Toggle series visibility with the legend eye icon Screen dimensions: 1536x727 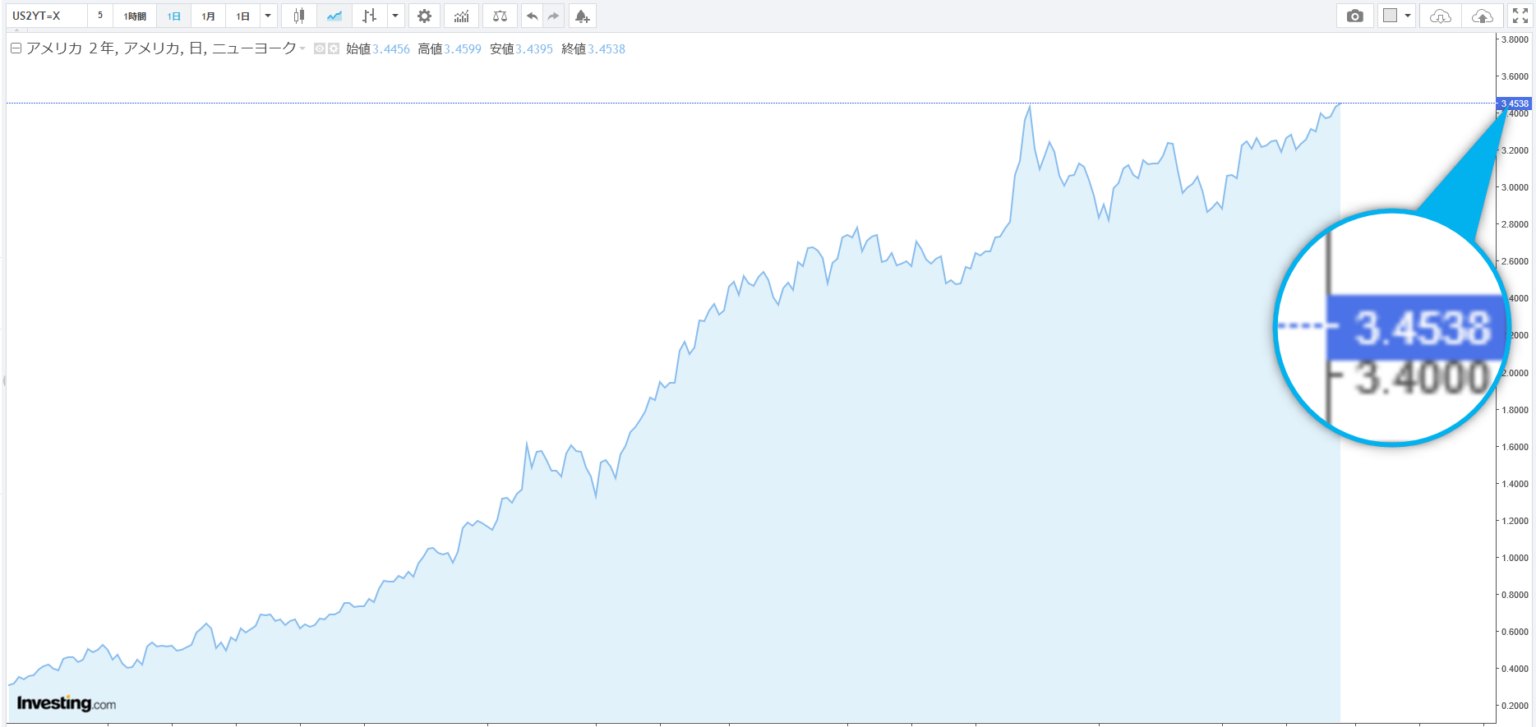[319, 48]
